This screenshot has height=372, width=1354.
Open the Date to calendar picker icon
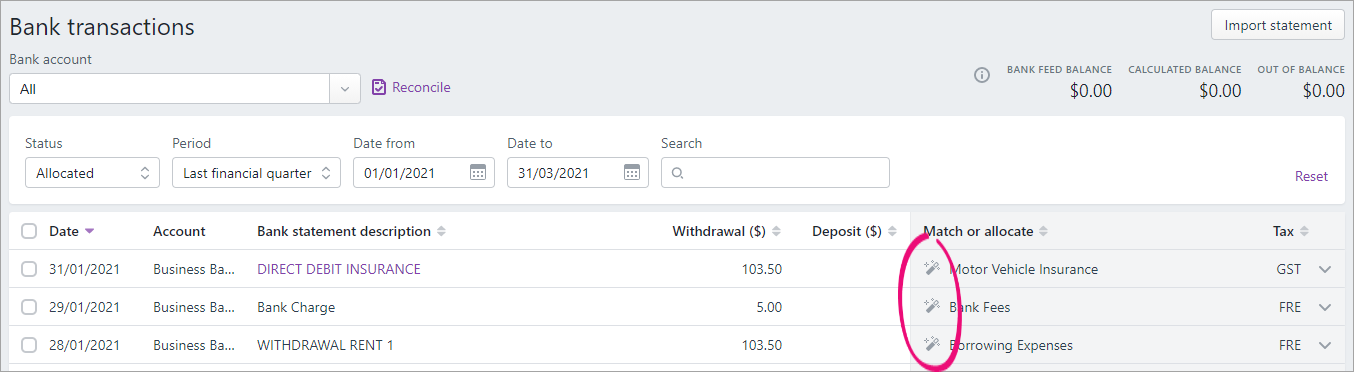point(632,173)
